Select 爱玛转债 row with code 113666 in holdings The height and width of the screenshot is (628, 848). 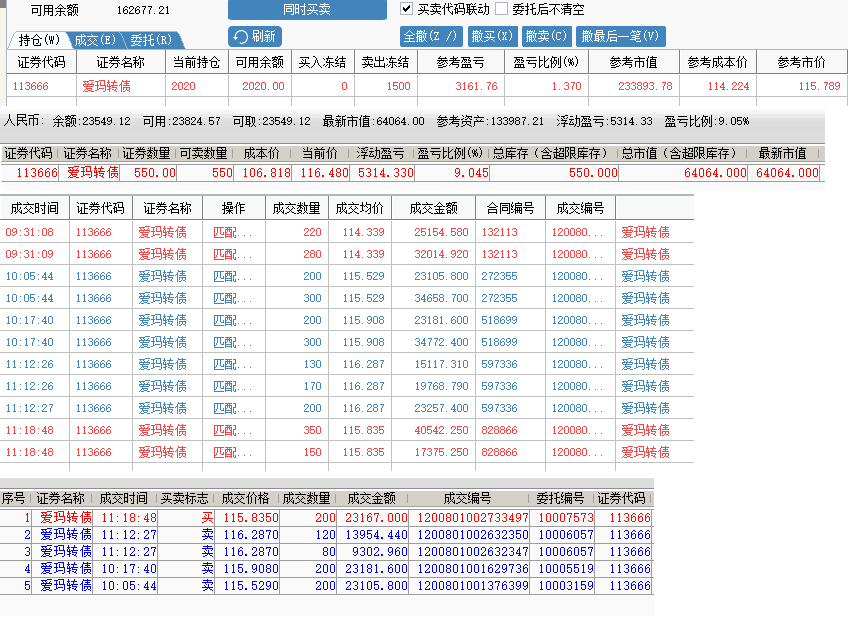[112, 86]
